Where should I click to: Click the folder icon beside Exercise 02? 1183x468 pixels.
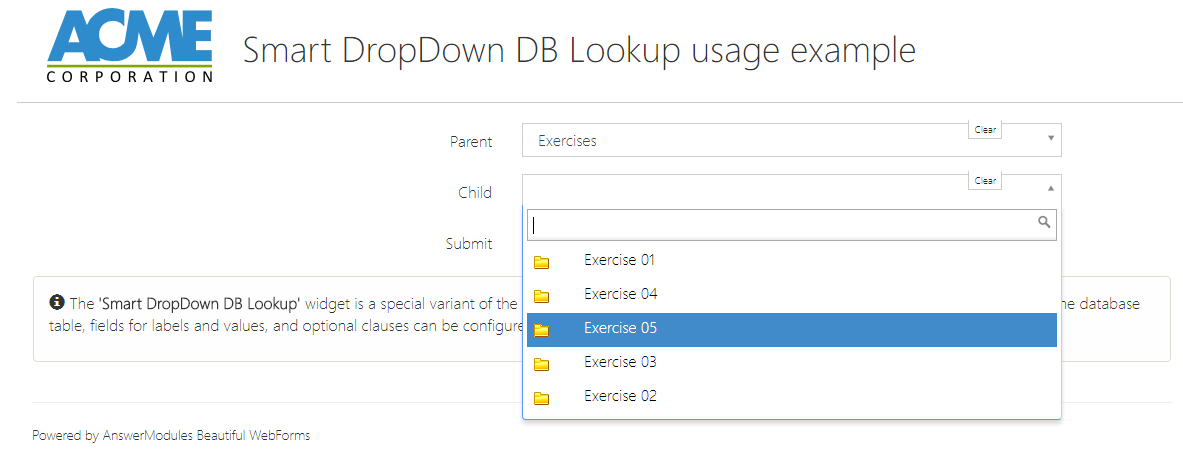[542, 398]
